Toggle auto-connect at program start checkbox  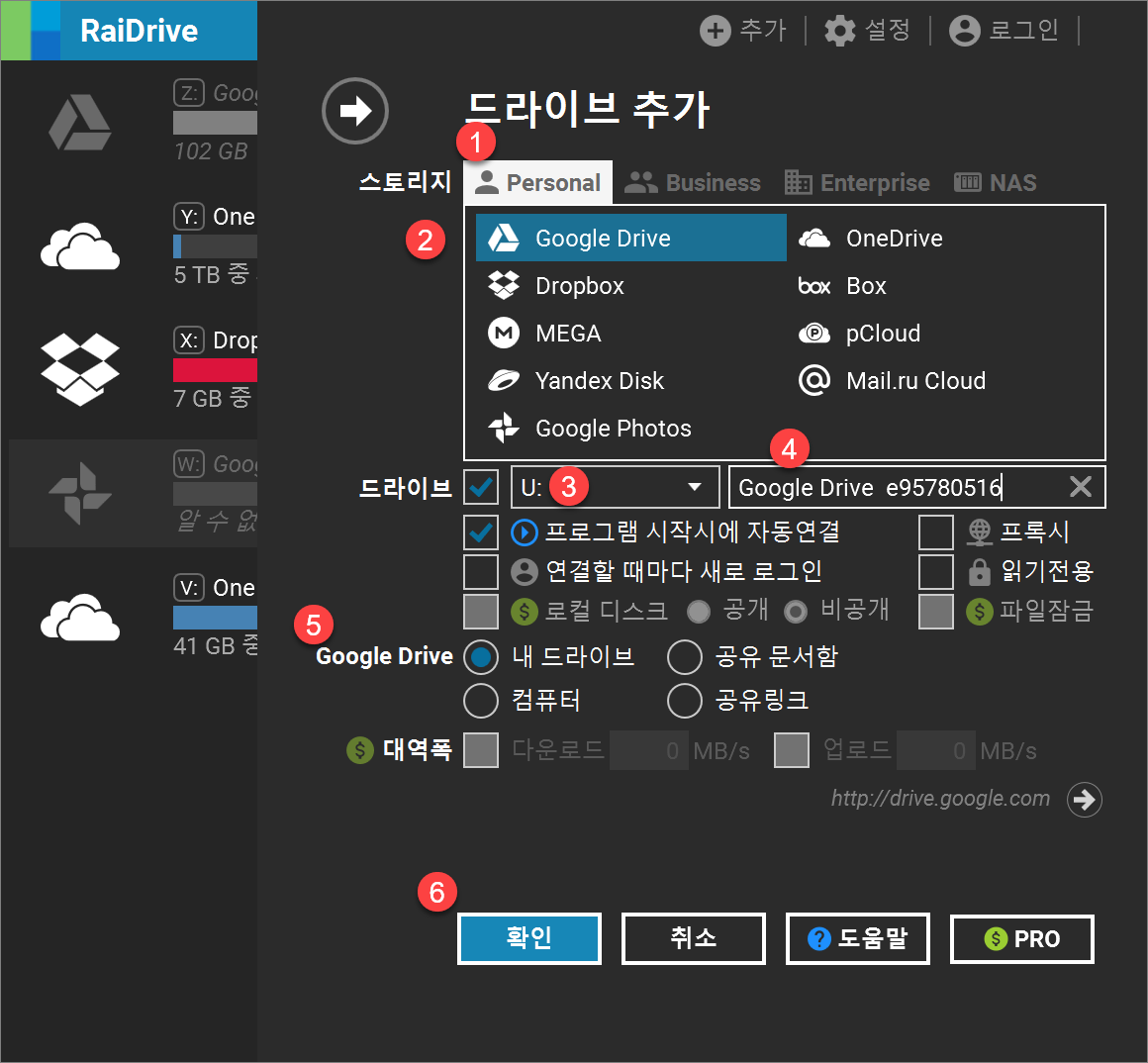coord(481,532)
